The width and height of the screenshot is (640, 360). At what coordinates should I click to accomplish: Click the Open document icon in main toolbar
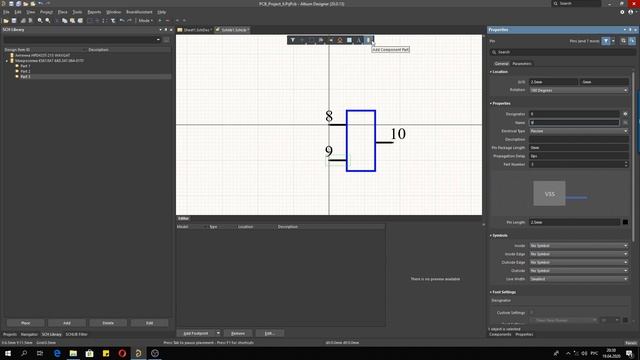tap(6, 20)
